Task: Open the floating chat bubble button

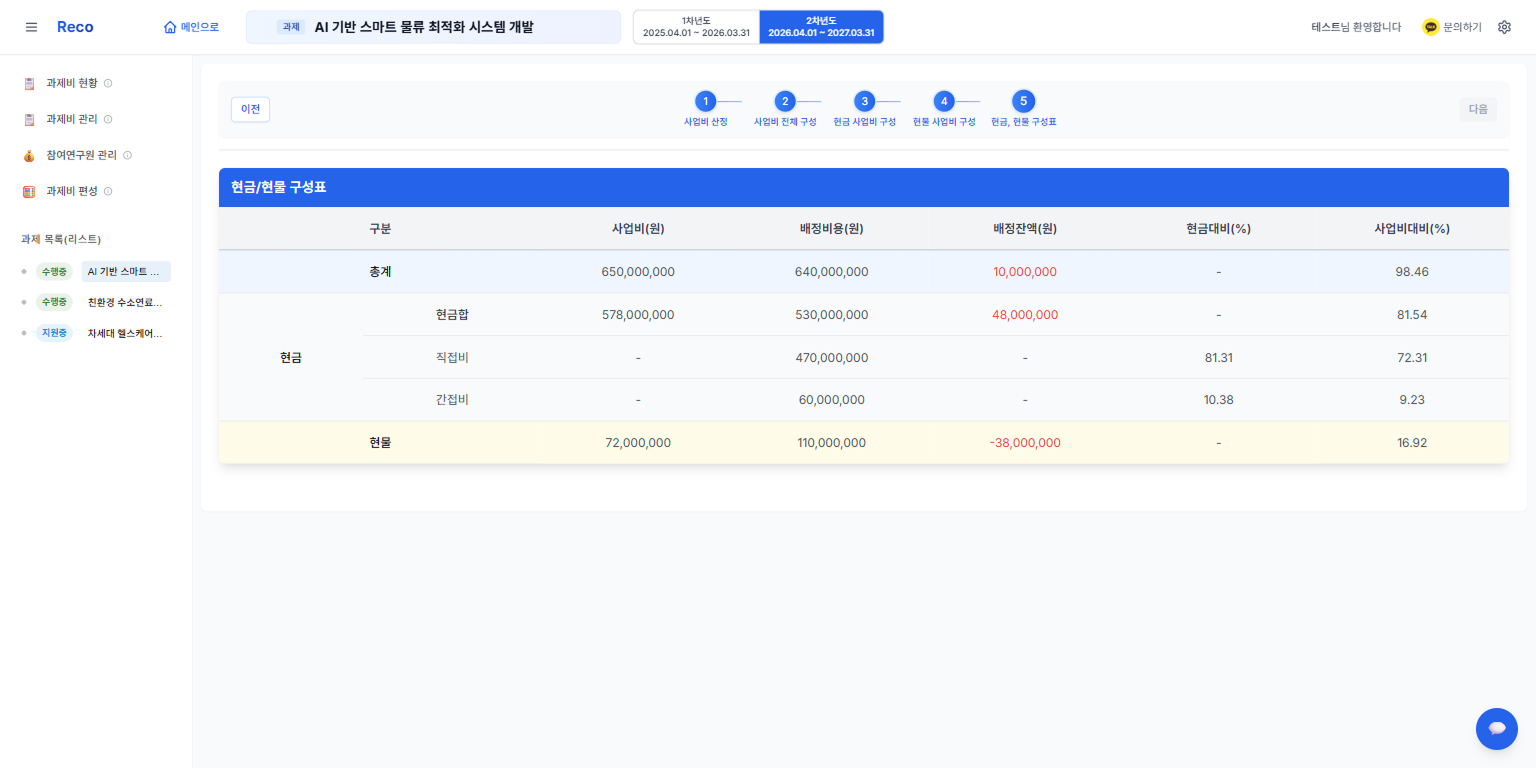Action: (x=1497, y=729)
